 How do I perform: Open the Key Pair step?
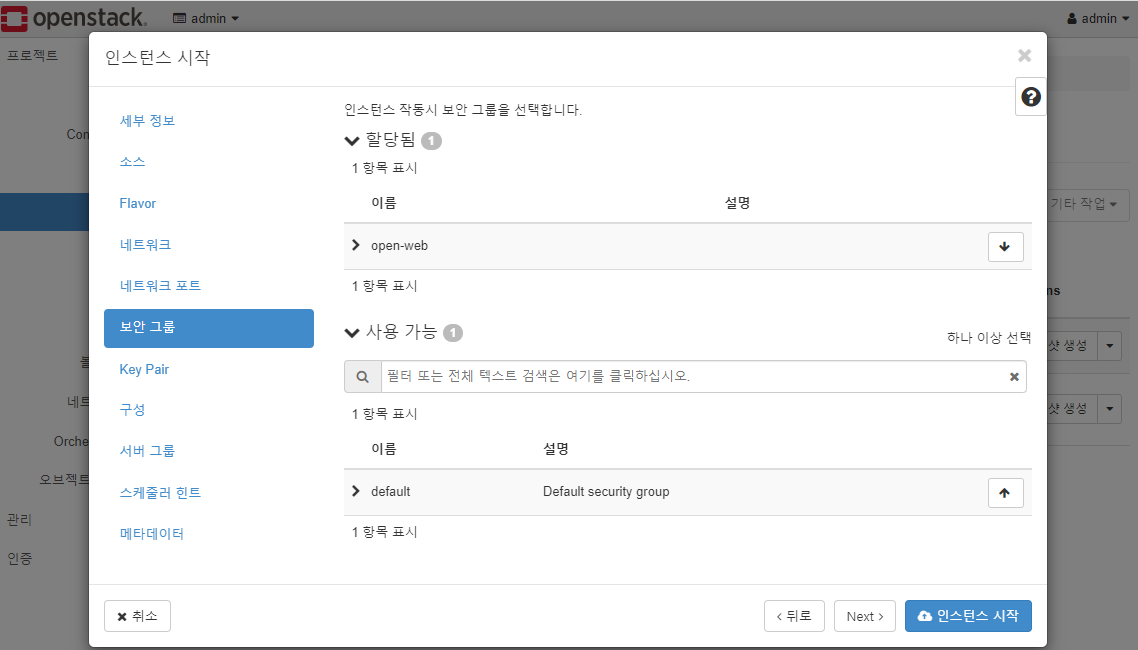pyautogui.click(x=144, y=369)
